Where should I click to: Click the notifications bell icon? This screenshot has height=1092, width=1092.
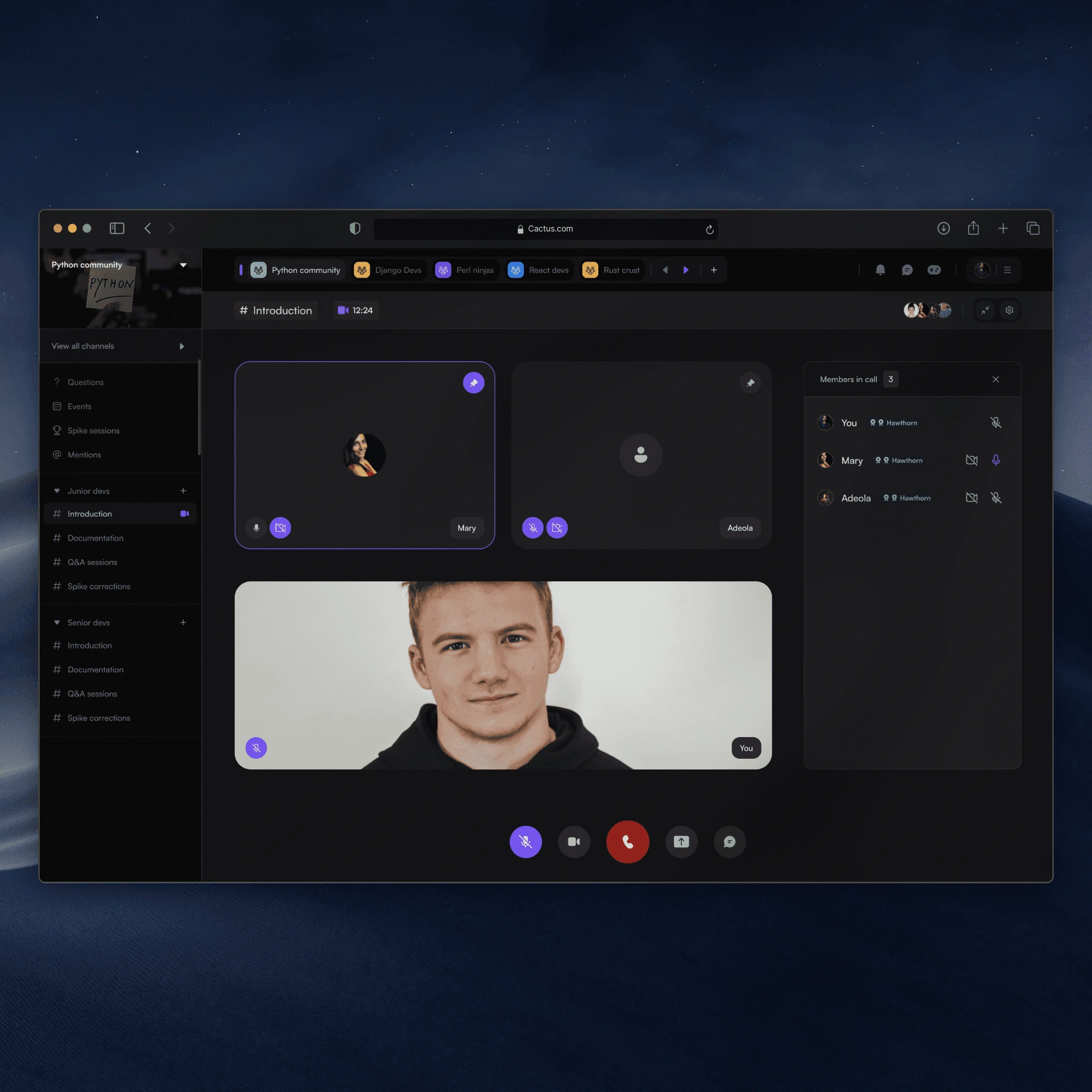[880, 270]
